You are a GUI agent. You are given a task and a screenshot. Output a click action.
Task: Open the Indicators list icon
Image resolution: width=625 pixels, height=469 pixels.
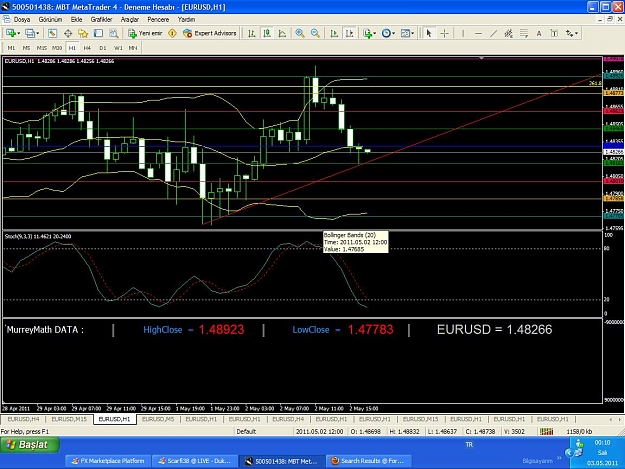click(x=367, y=33)
